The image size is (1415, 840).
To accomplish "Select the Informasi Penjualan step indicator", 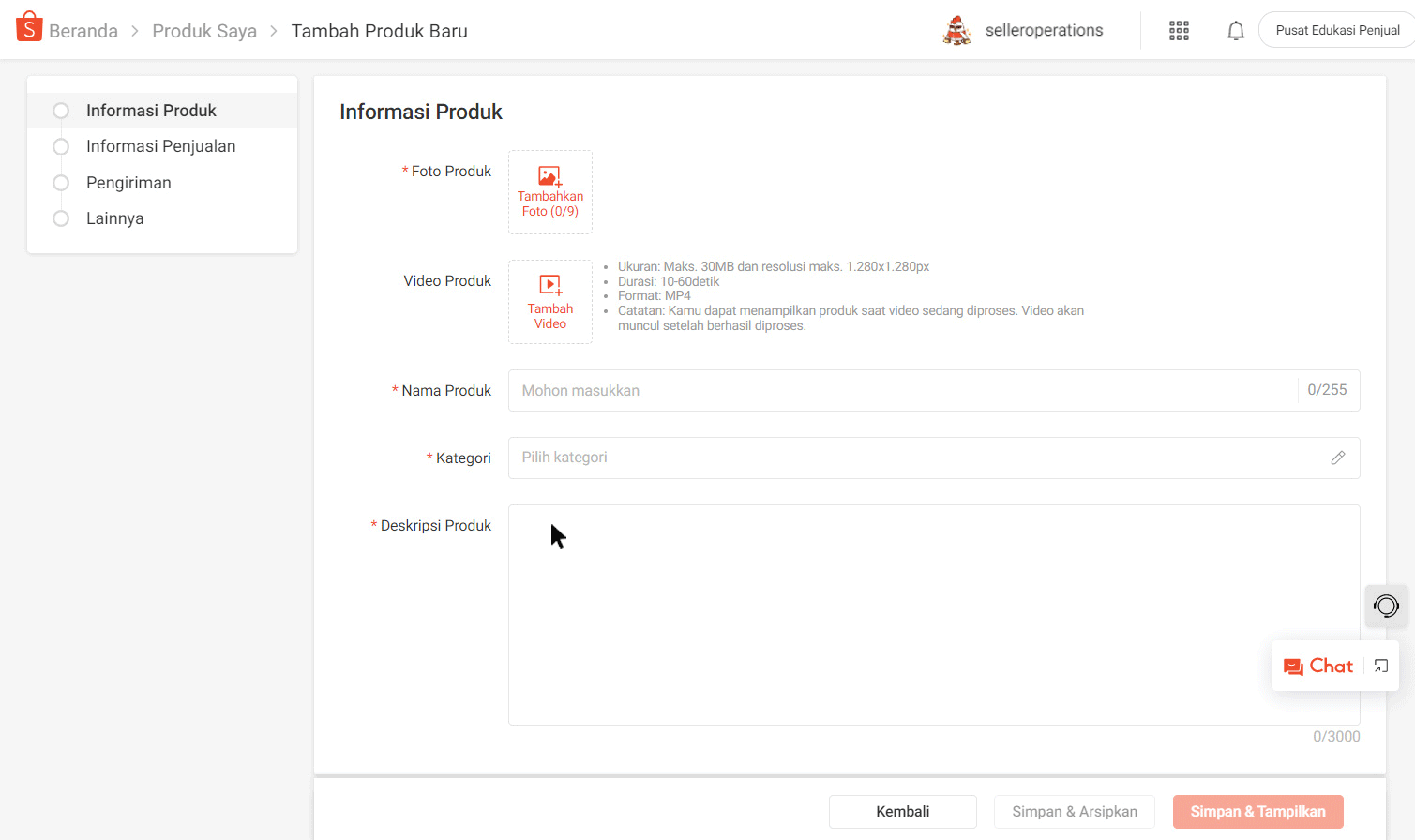I will [x=61, y=146].
